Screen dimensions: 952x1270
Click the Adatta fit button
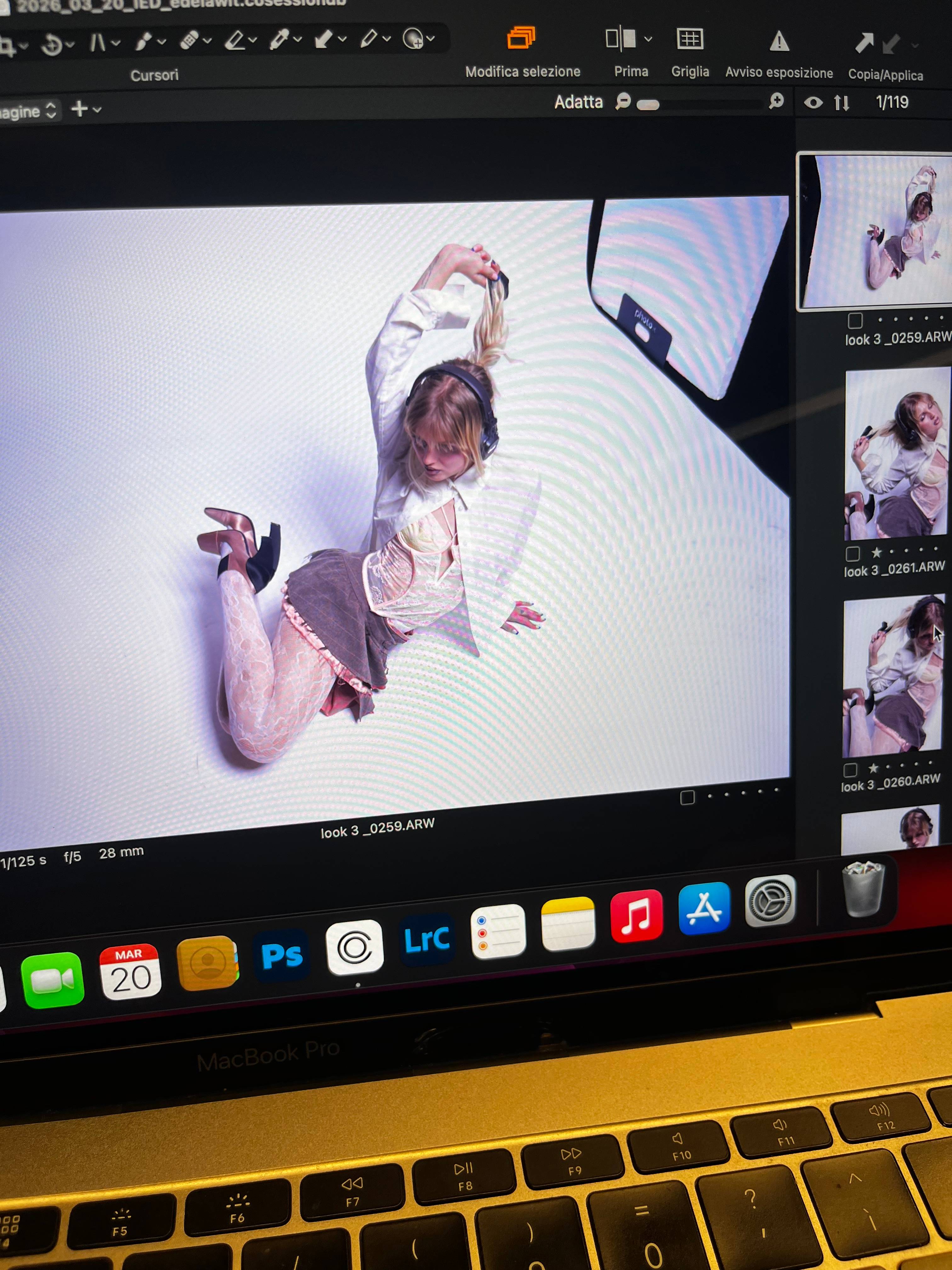[x=578, y=102]
